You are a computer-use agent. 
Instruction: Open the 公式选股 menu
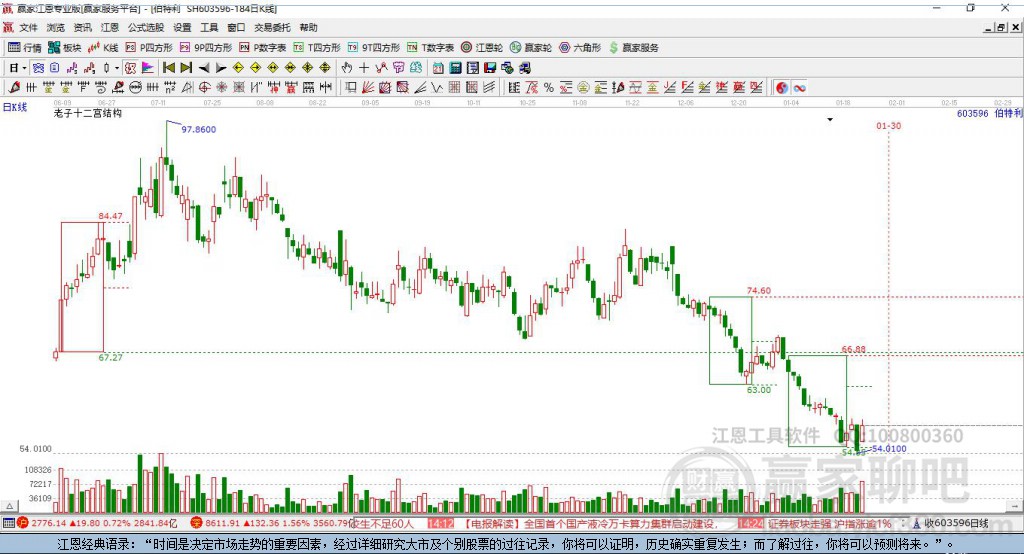coord(146,27)
